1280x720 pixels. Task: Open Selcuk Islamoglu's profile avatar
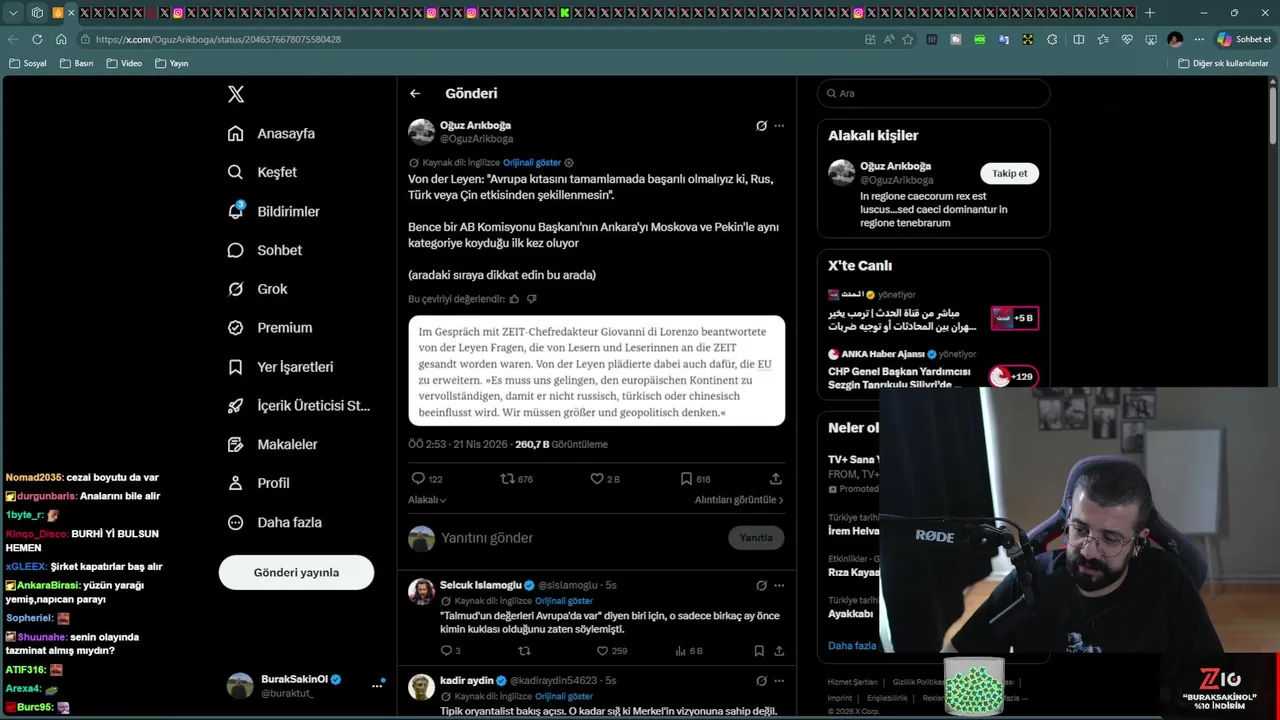click(421, 591)
